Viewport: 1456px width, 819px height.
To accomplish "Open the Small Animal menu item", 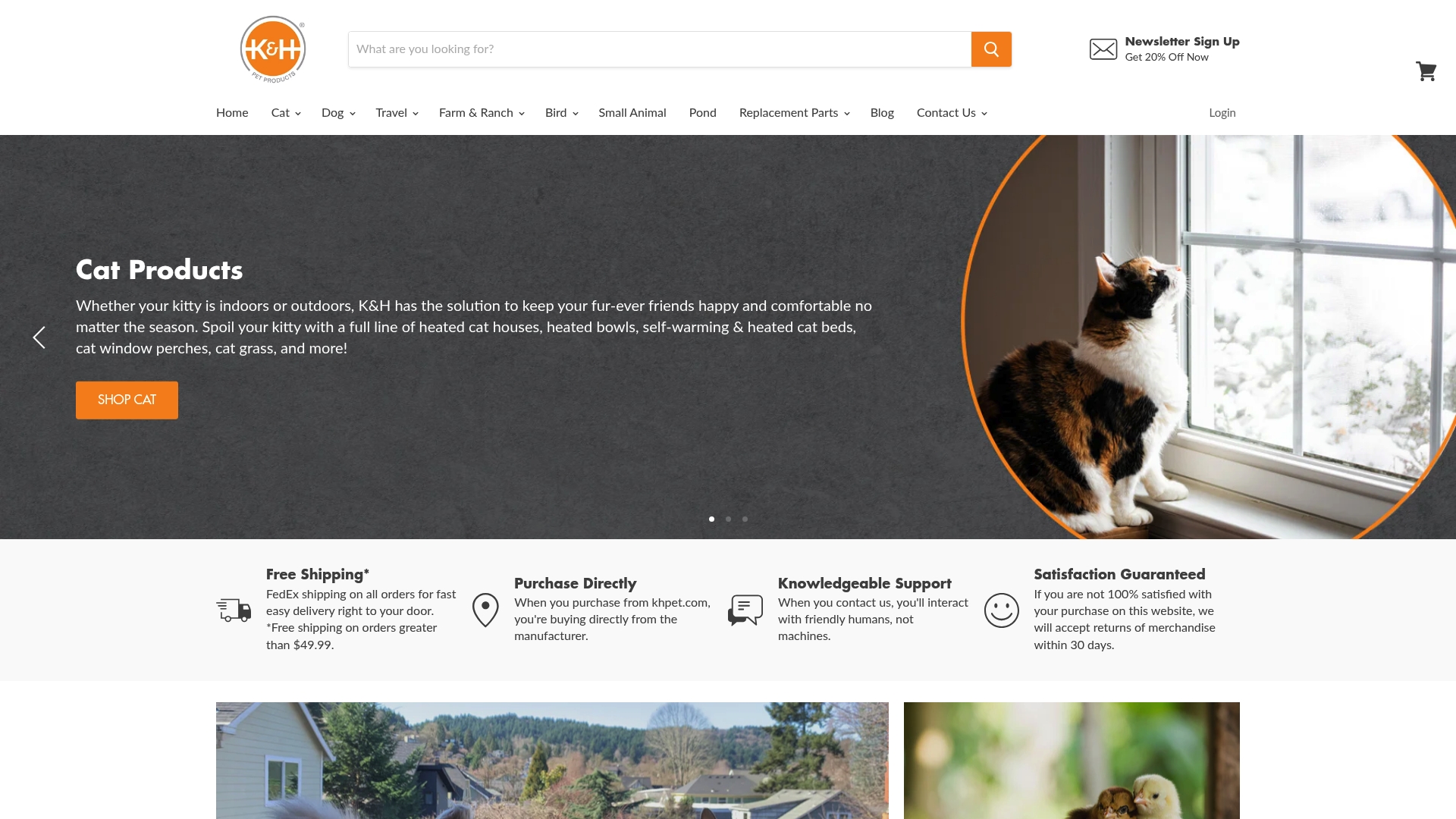I will 632,113.
